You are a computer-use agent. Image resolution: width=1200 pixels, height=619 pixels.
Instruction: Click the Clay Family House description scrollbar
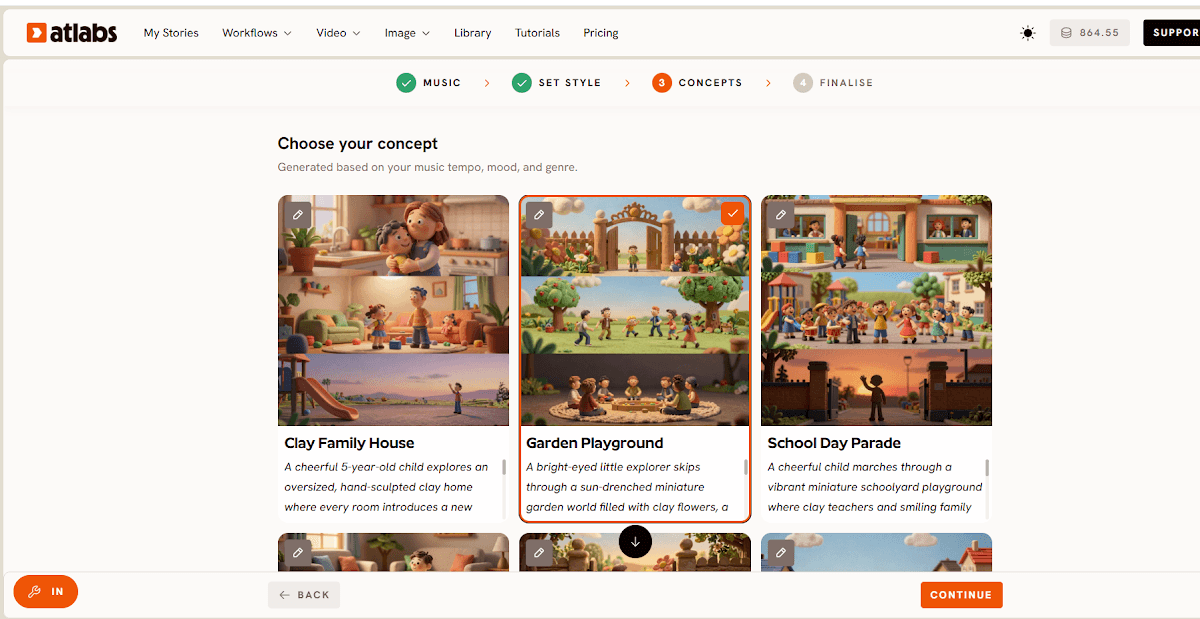pos(504,467)
